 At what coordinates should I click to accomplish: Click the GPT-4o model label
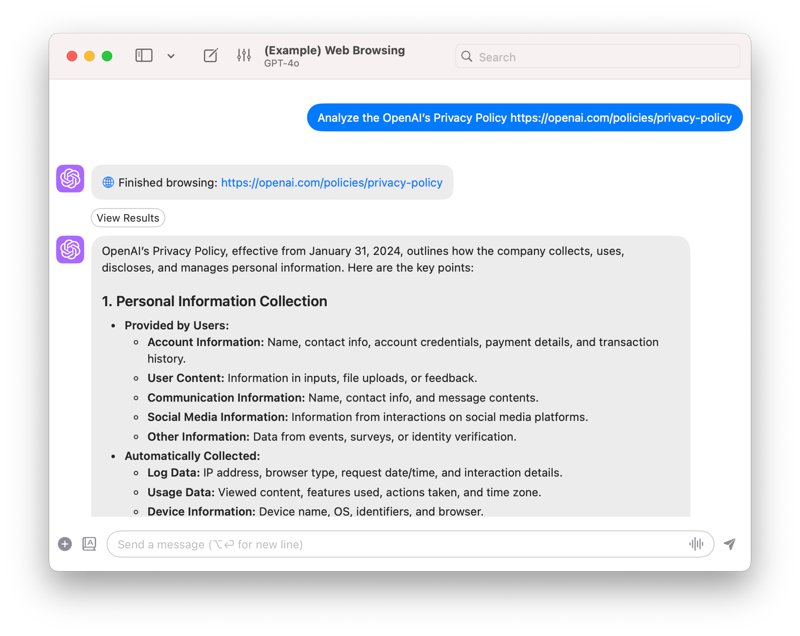point(281,64)
